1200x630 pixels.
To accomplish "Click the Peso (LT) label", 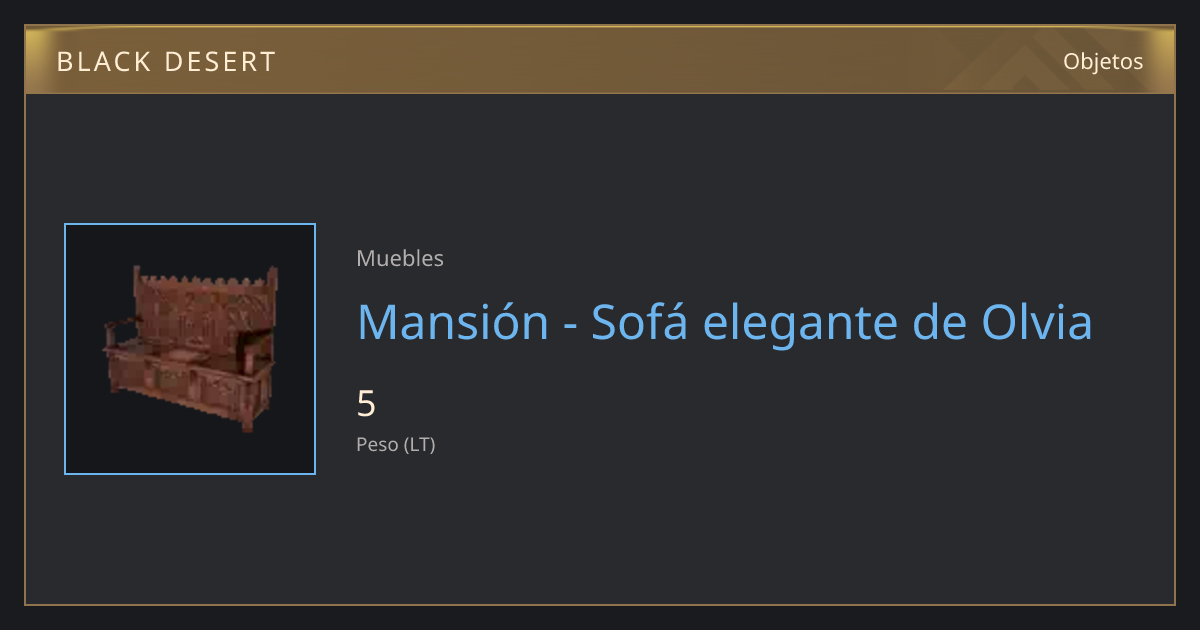I will [x=396, y=445].
